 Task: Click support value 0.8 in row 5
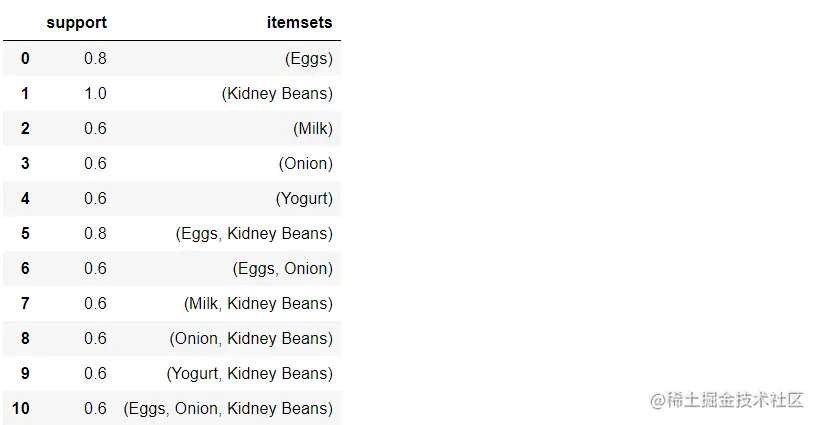click(x=95, y=233)
